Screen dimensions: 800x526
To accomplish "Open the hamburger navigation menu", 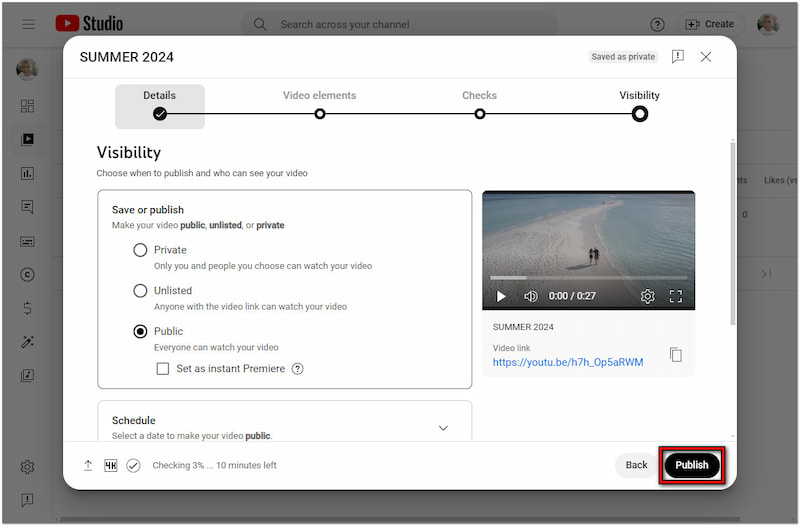I will point(29,24).
